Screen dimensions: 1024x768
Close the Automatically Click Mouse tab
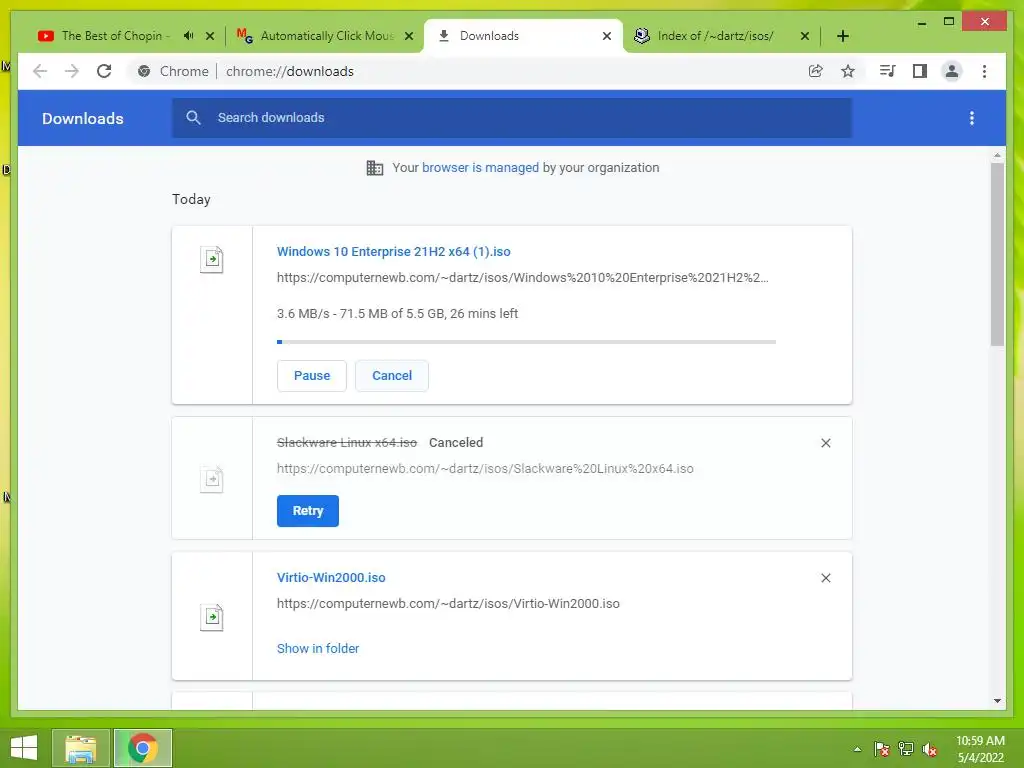409,36
